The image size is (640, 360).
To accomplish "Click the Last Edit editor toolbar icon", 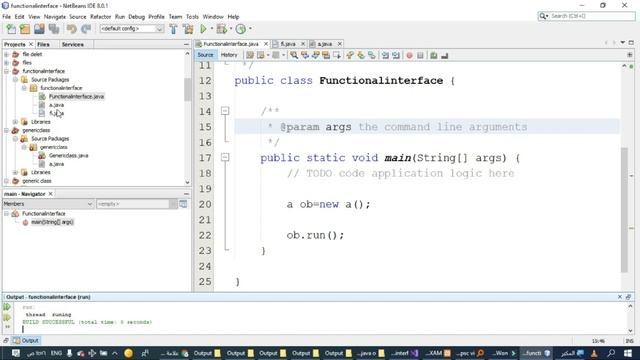I will point(250,56).
